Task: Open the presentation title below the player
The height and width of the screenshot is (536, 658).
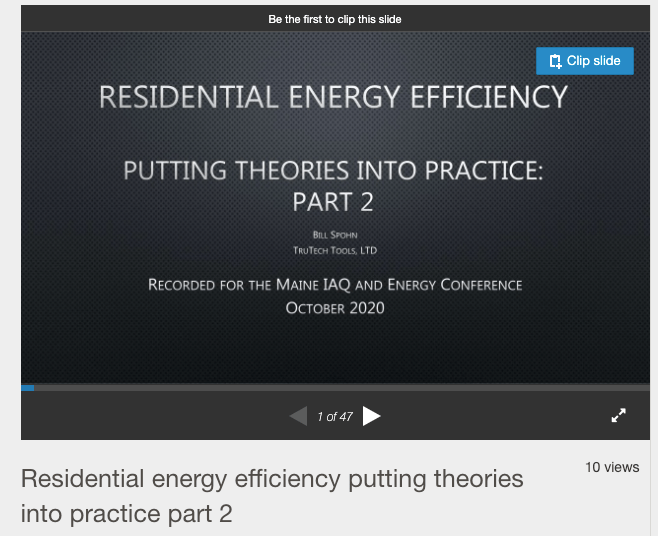Action: (x=272, y=496)
